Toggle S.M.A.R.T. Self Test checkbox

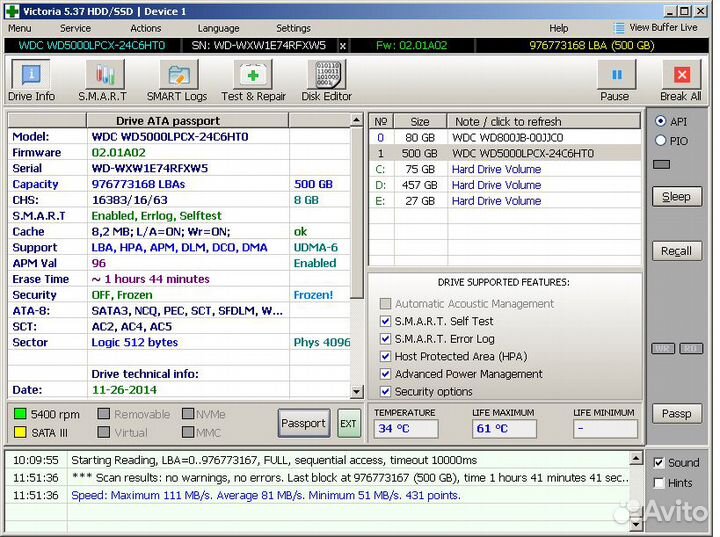tap(385, 321)
